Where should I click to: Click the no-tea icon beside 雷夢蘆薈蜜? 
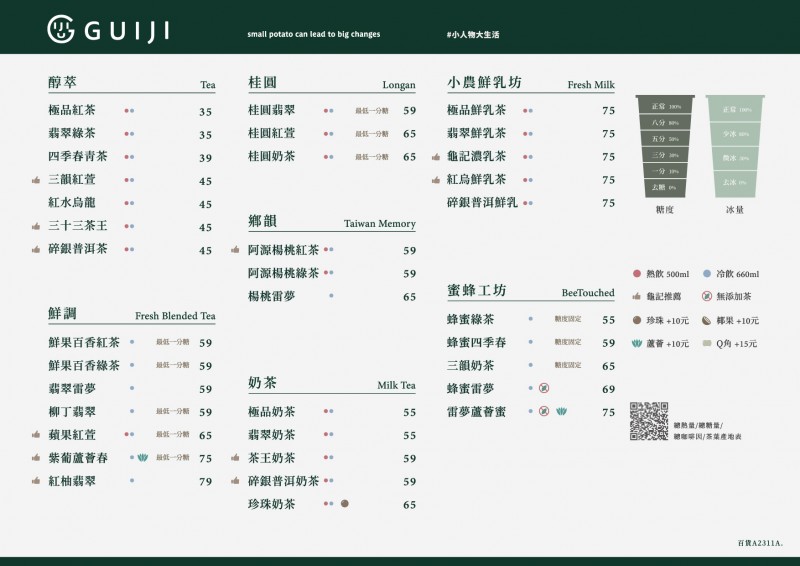click(x=544, y=411)
